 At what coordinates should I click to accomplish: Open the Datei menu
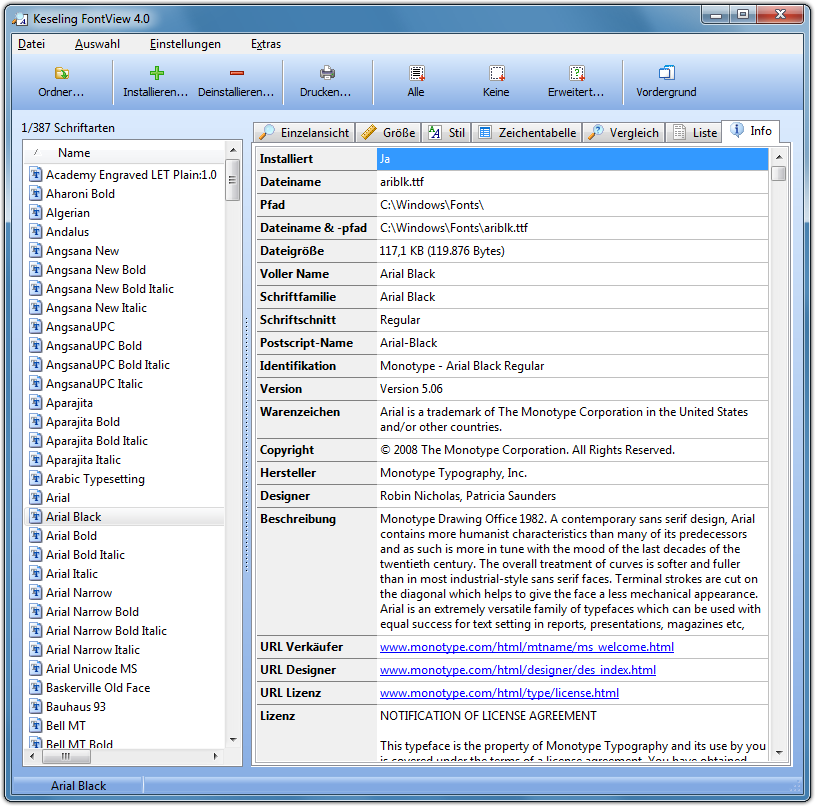[31, 44]
